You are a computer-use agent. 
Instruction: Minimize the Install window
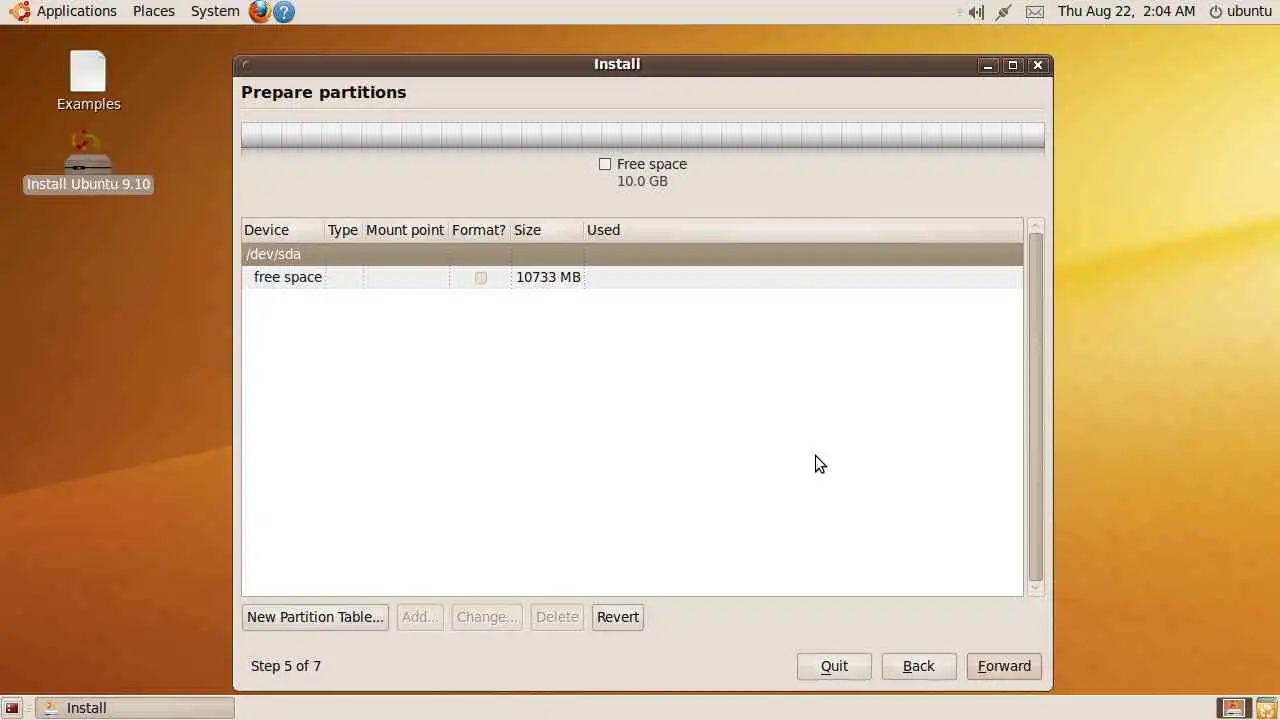(x=988, y=65)
